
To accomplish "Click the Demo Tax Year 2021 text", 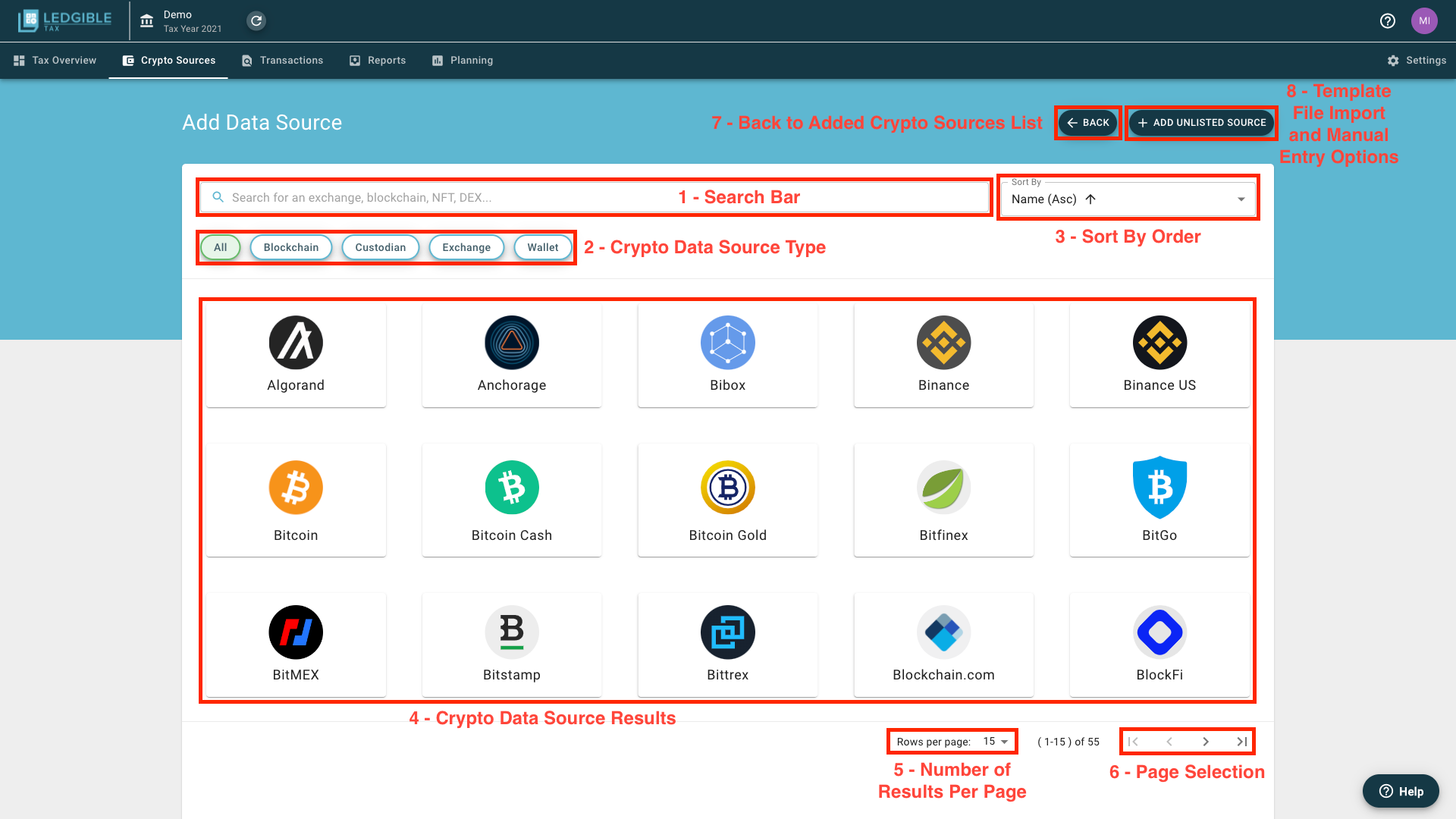I will (193, 21).
